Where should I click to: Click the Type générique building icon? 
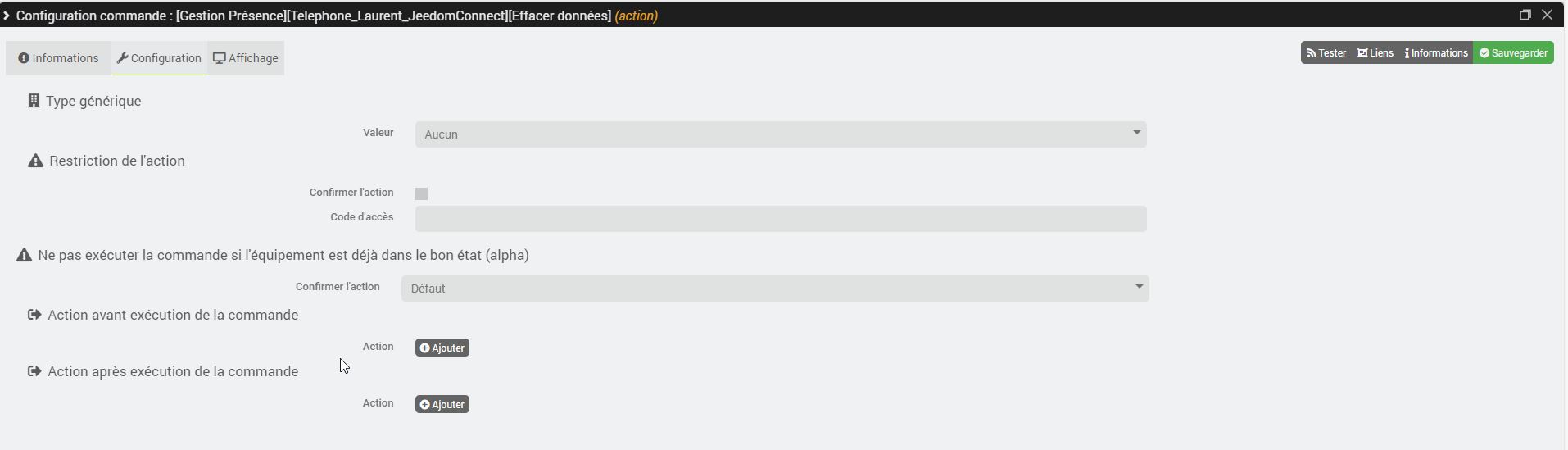34,101
